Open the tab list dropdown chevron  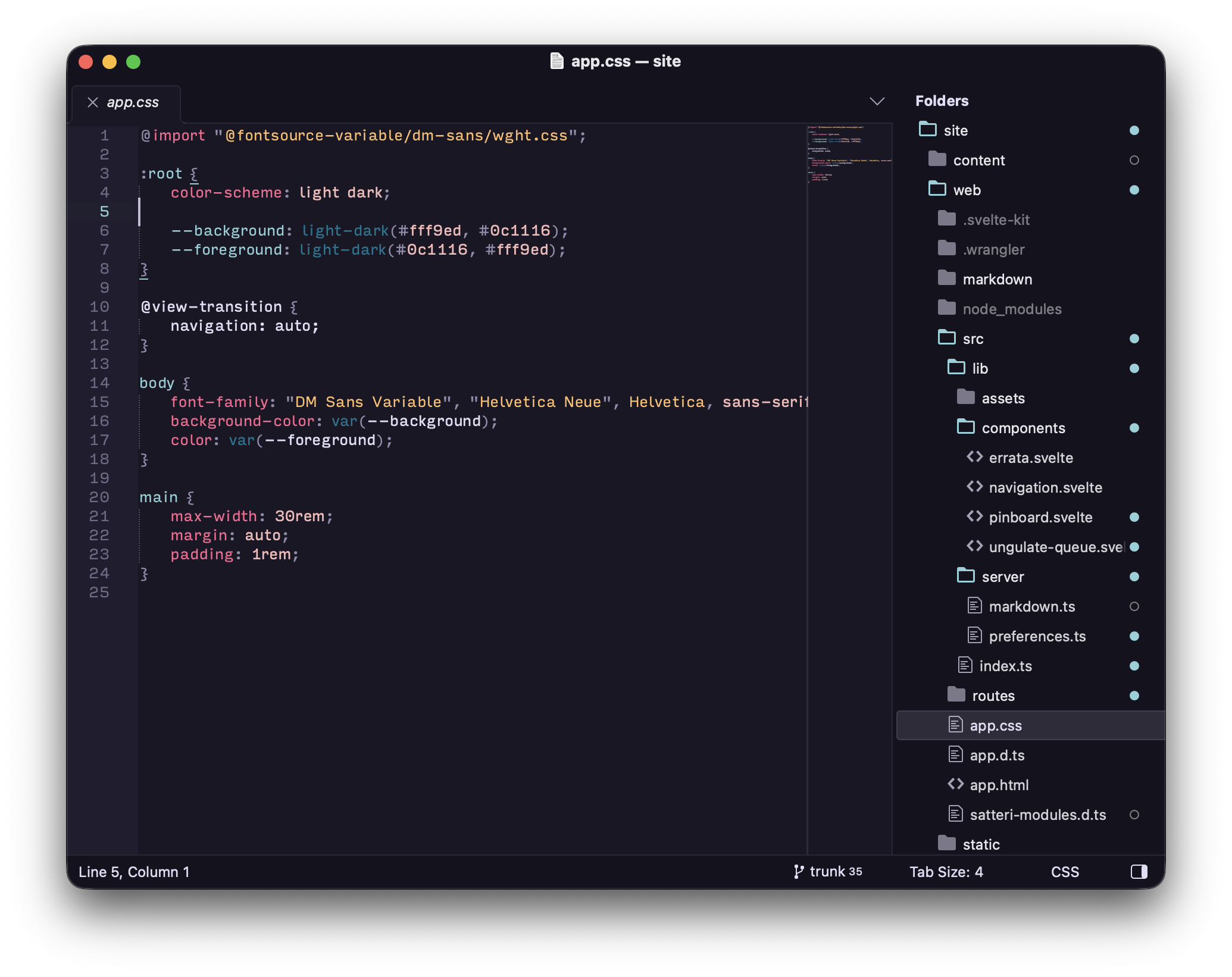coord(877,101)
